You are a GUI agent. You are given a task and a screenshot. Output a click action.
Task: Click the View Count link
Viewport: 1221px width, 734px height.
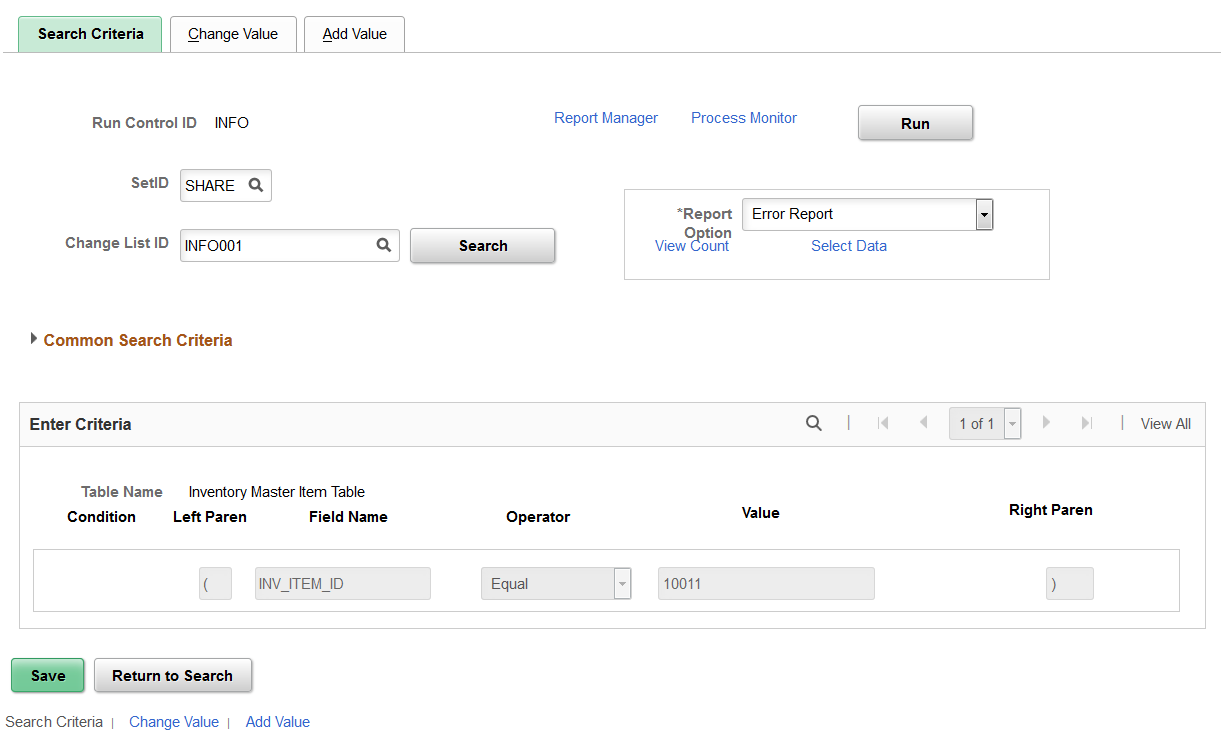pyautogui.click(x=692, y=246)
